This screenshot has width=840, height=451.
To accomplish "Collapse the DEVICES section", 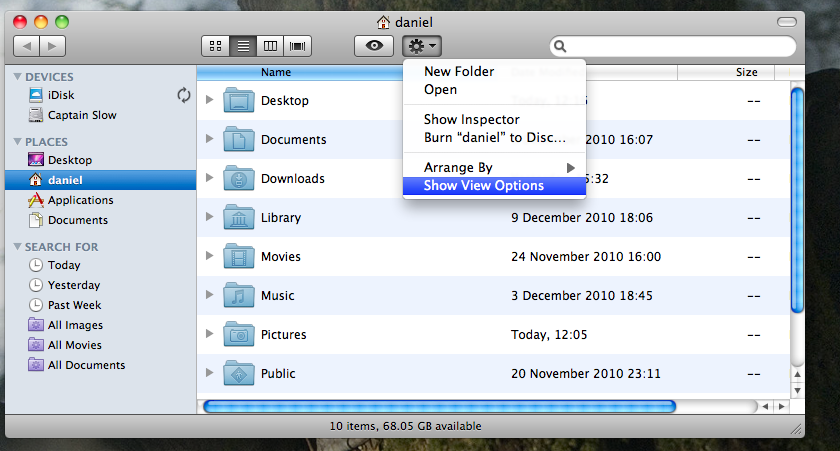I will 18,77.
